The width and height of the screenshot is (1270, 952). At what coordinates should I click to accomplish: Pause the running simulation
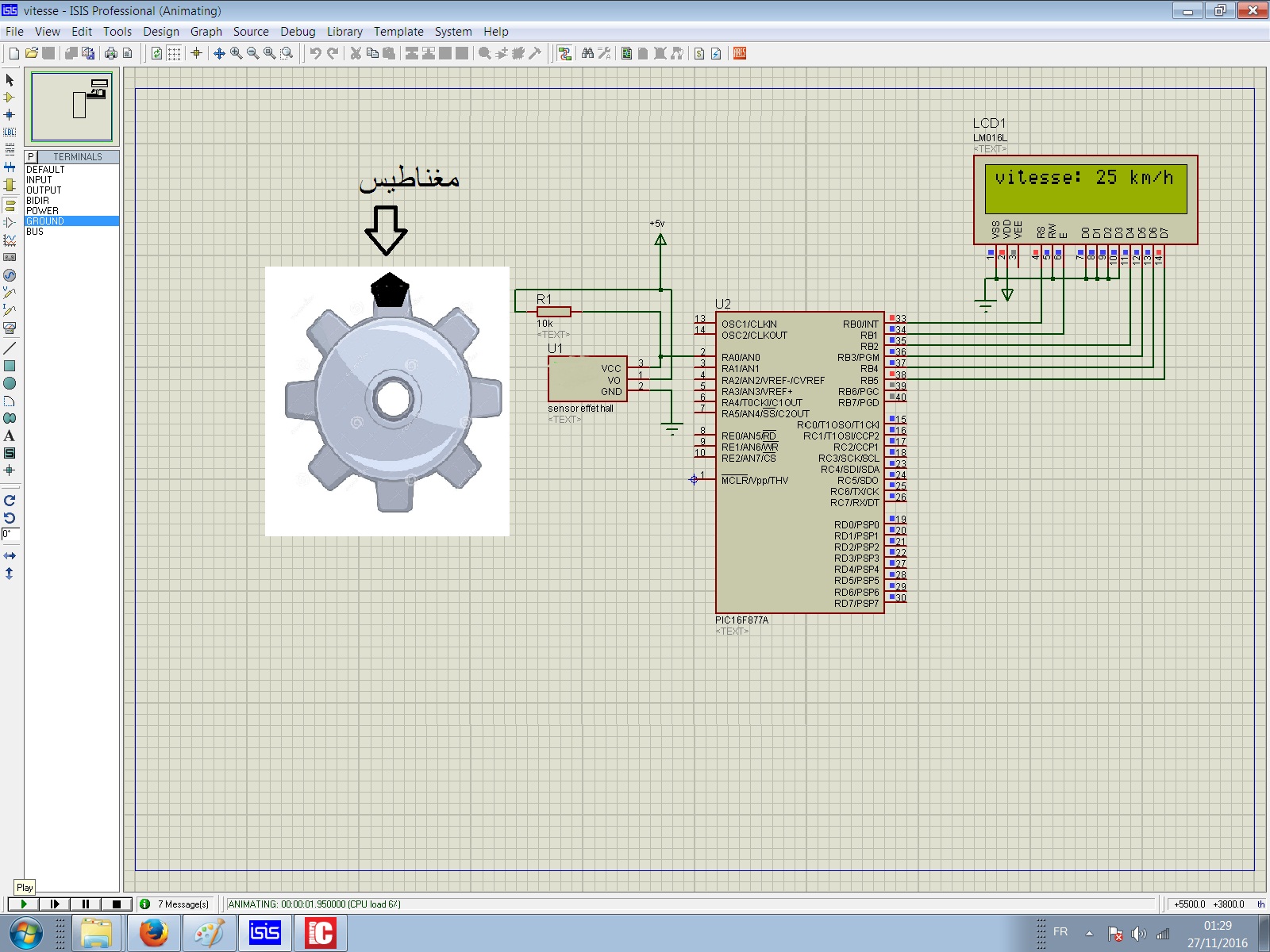(x=86, y=904)
